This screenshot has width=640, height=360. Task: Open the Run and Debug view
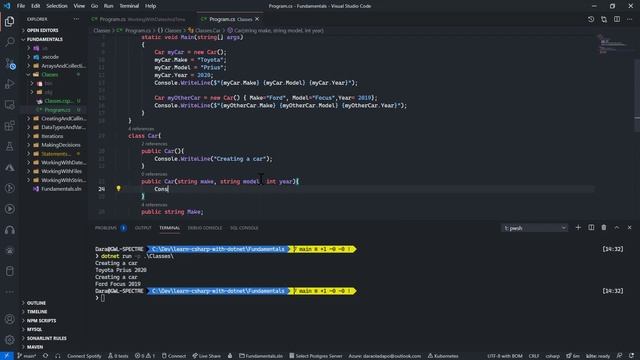9,84
